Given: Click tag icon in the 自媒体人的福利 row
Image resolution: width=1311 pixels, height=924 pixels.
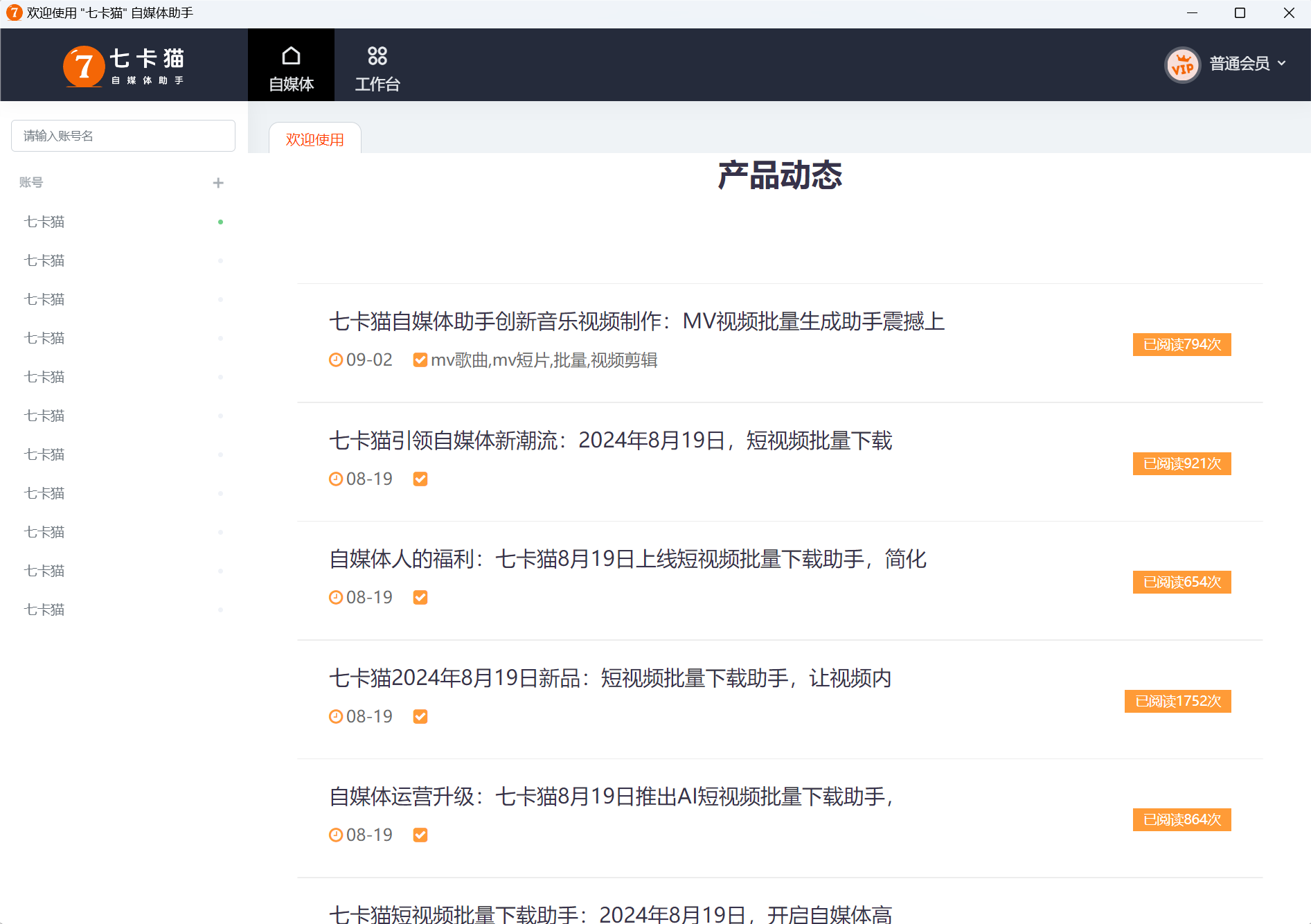Looking at the screenshot, I should (420, 598).
